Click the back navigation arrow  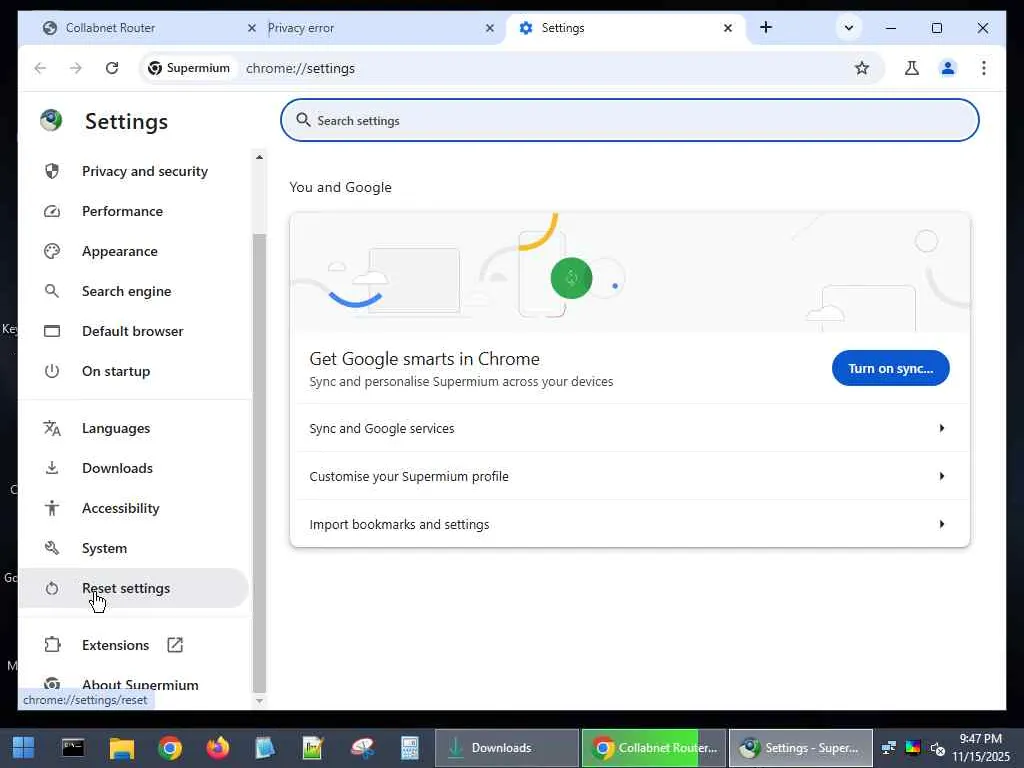coord(40,68)
